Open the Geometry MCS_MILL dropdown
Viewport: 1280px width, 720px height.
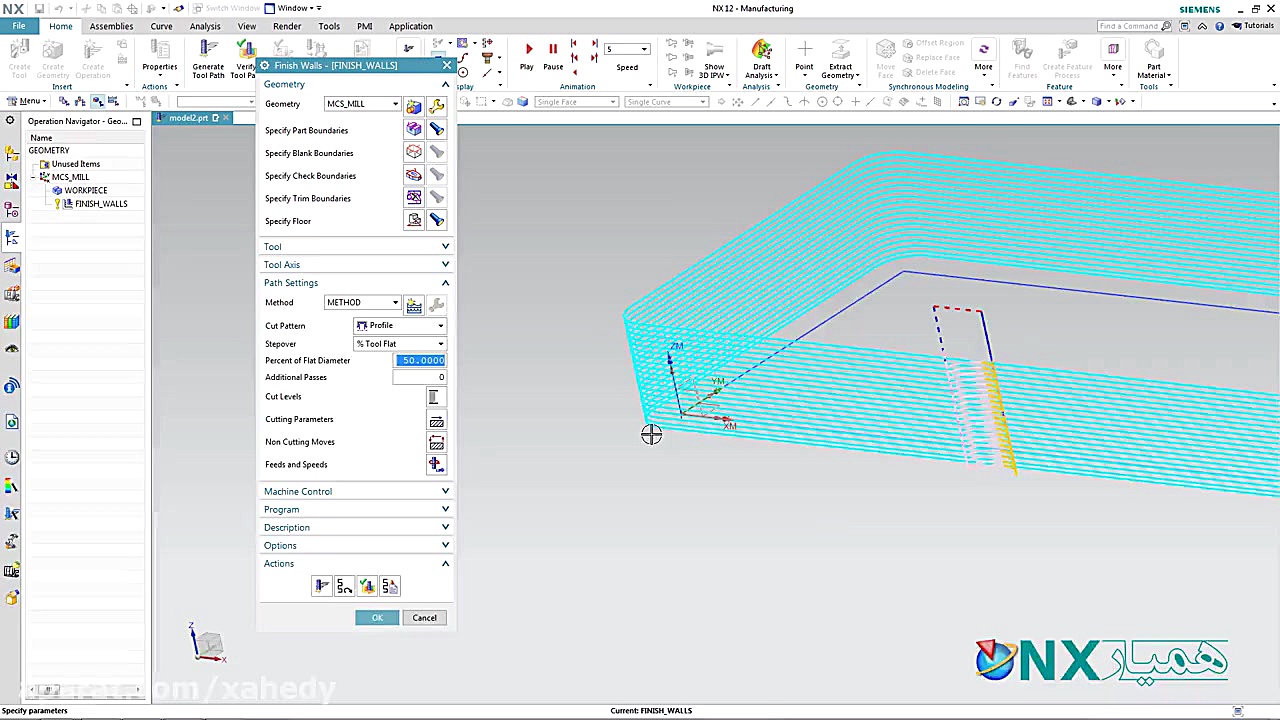click(x=363, y=104)
